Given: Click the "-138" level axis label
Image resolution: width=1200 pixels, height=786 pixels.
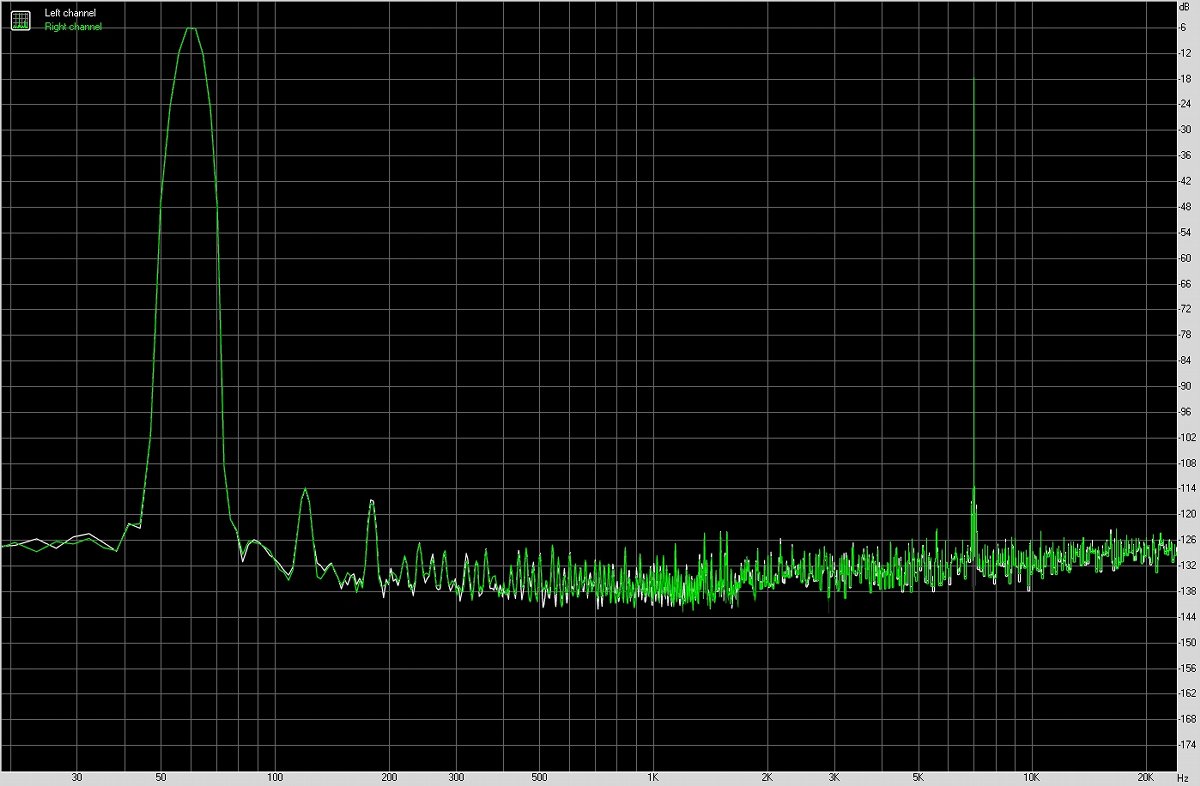Looking at the screenshot, I should pyautogui.click(x=1187, y=592).
